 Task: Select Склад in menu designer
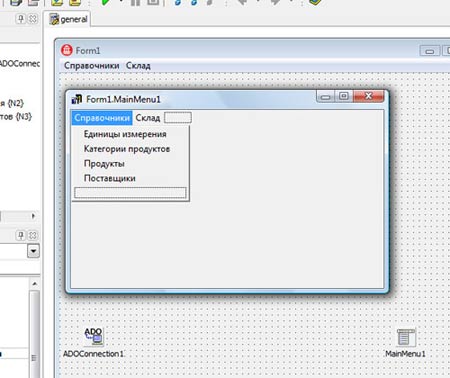pyautogui.click(x=148, y=118)
